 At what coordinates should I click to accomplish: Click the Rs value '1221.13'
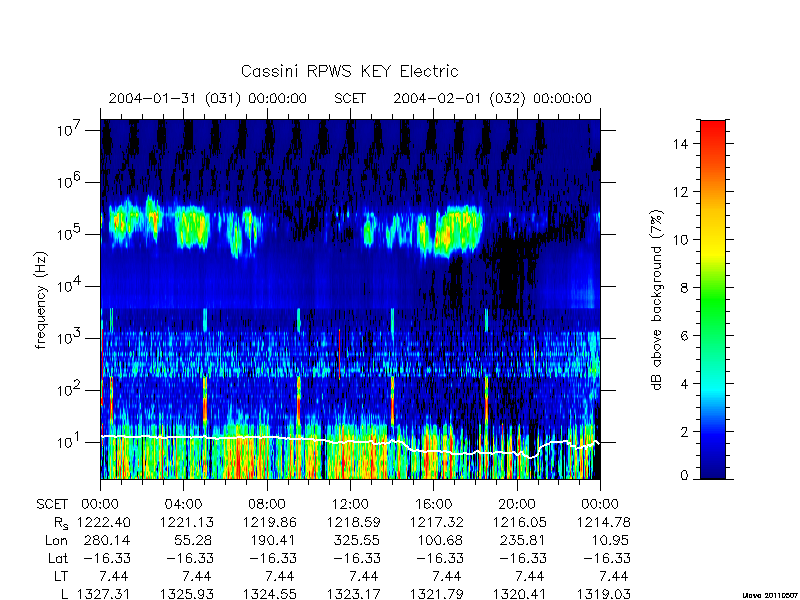[x=187, y=522]
